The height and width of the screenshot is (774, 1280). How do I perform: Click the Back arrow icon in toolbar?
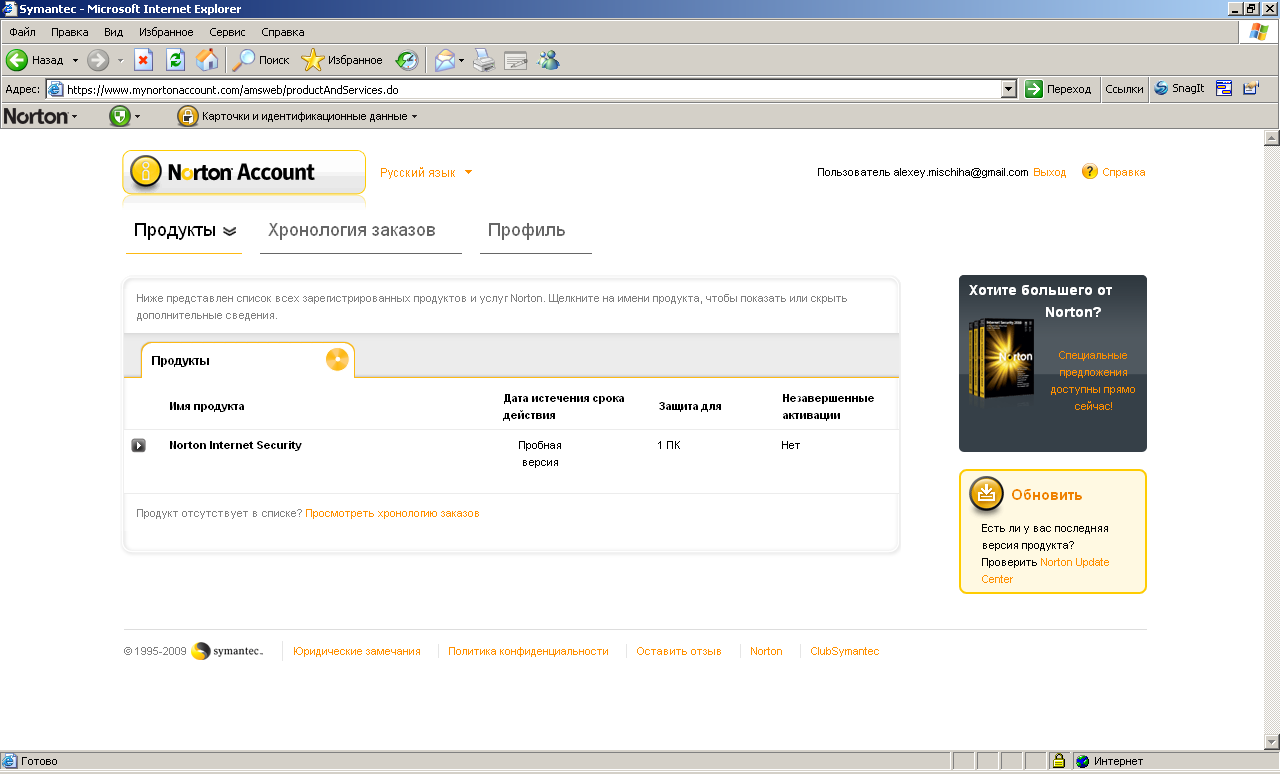coord(17,60)
